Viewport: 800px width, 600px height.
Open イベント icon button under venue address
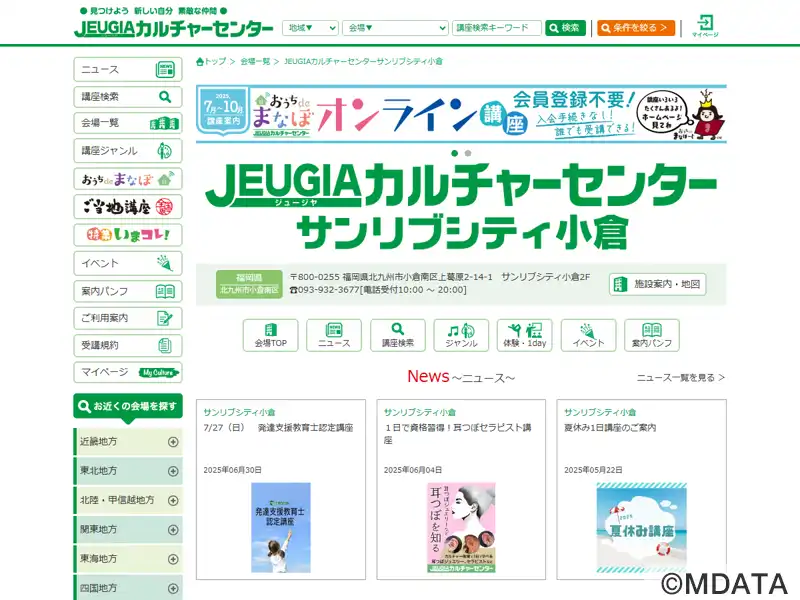tap(588, 335)
